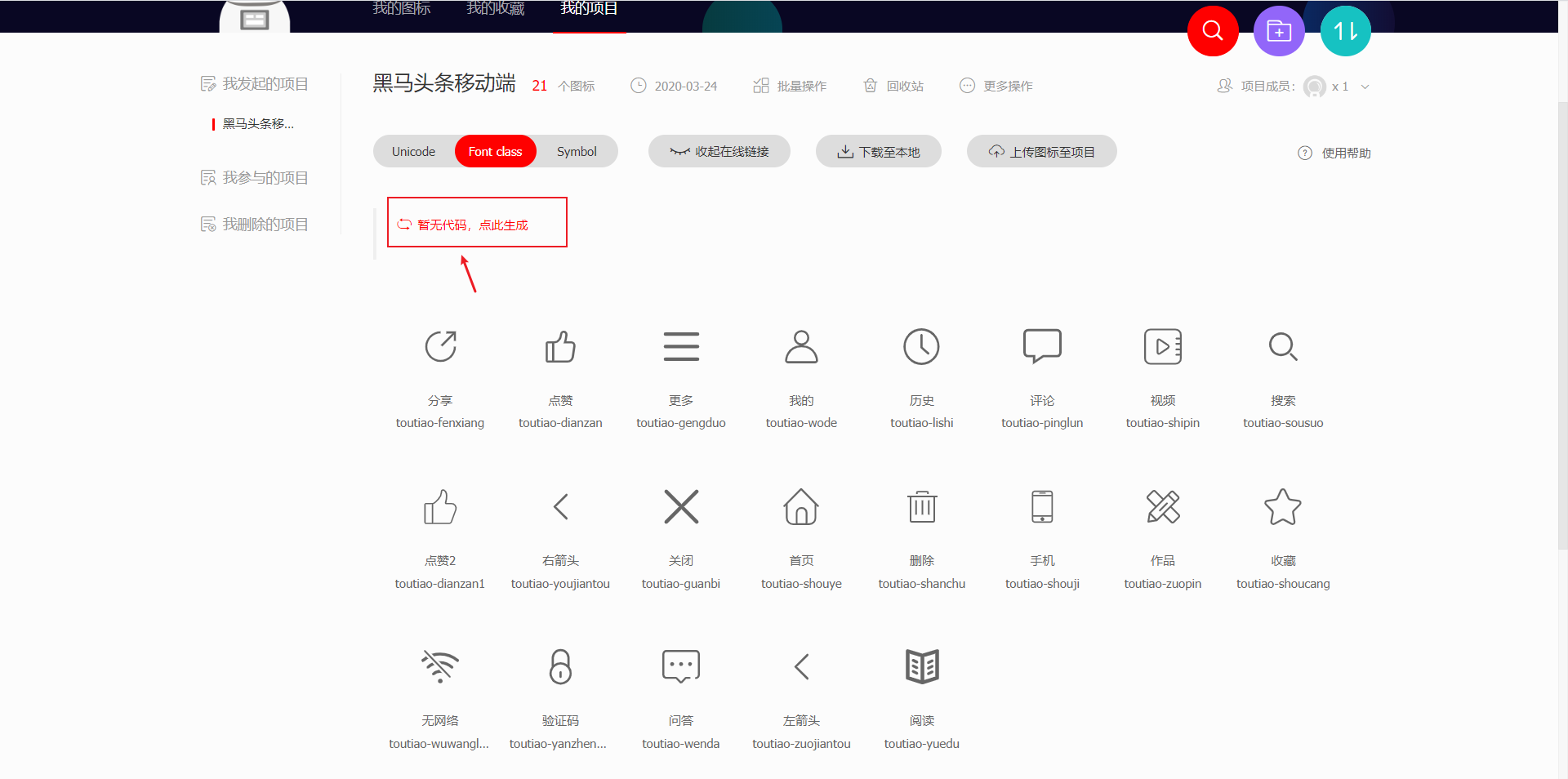Select the toutiao-sousuo magnifier icon
The height and width of the screenshot is (779, 1568).
click(1283, 346)
